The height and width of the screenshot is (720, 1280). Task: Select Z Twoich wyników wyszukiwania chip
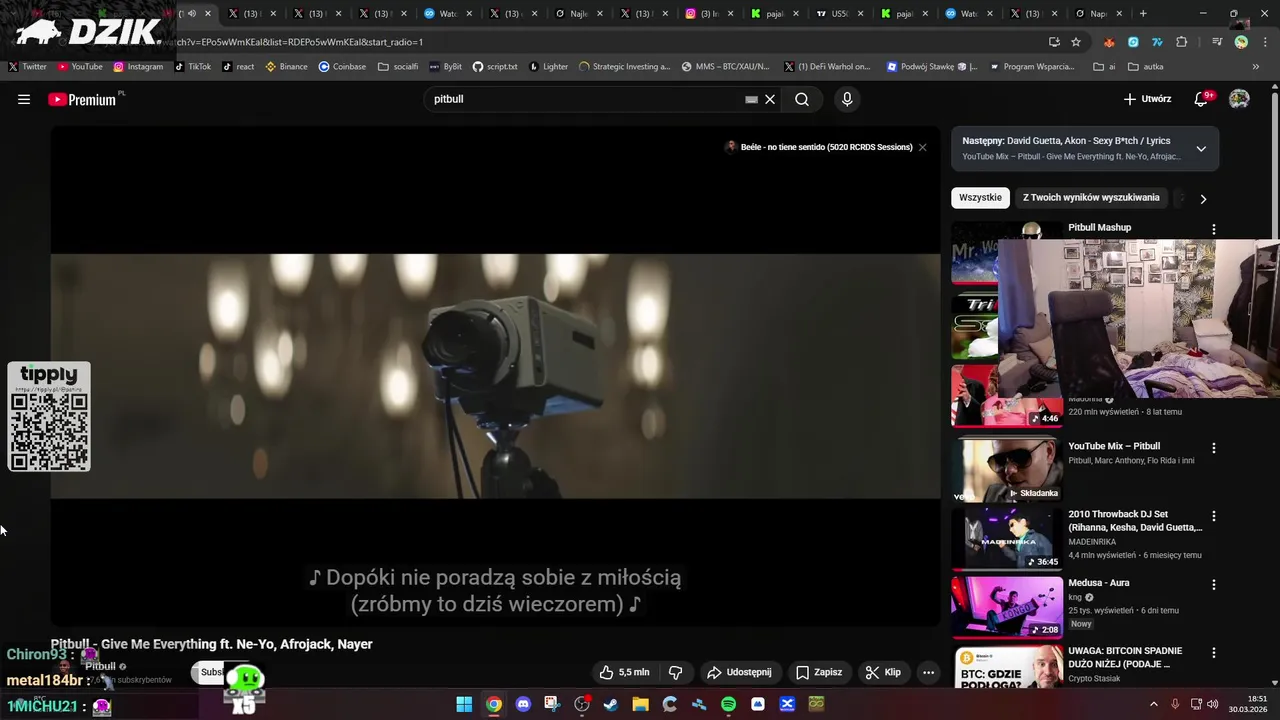tap(1091, 198)
